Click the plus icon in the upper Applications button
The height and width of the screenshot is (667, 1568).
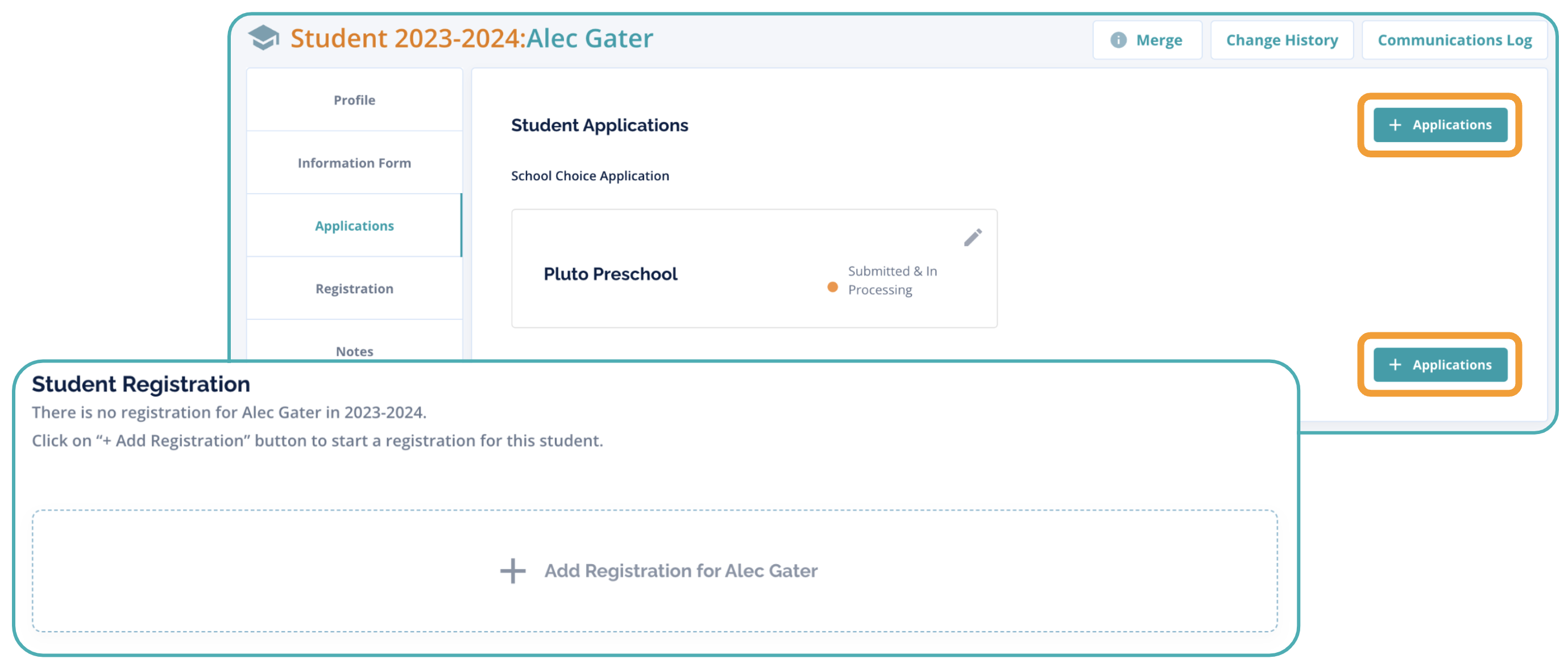(x=1395, y=125)
